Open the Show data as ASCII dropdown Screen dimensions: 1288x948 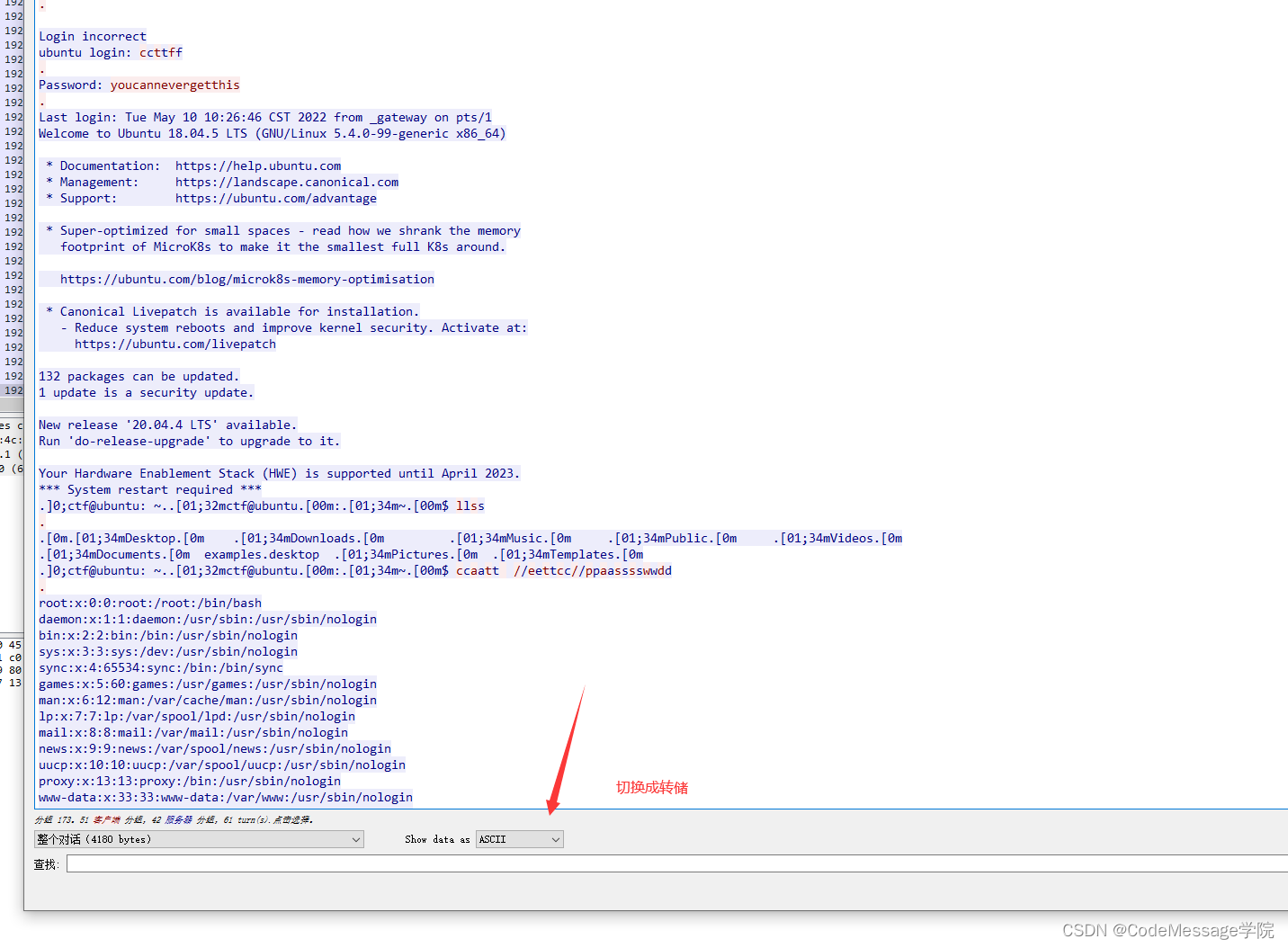click(x=519, y=839)
